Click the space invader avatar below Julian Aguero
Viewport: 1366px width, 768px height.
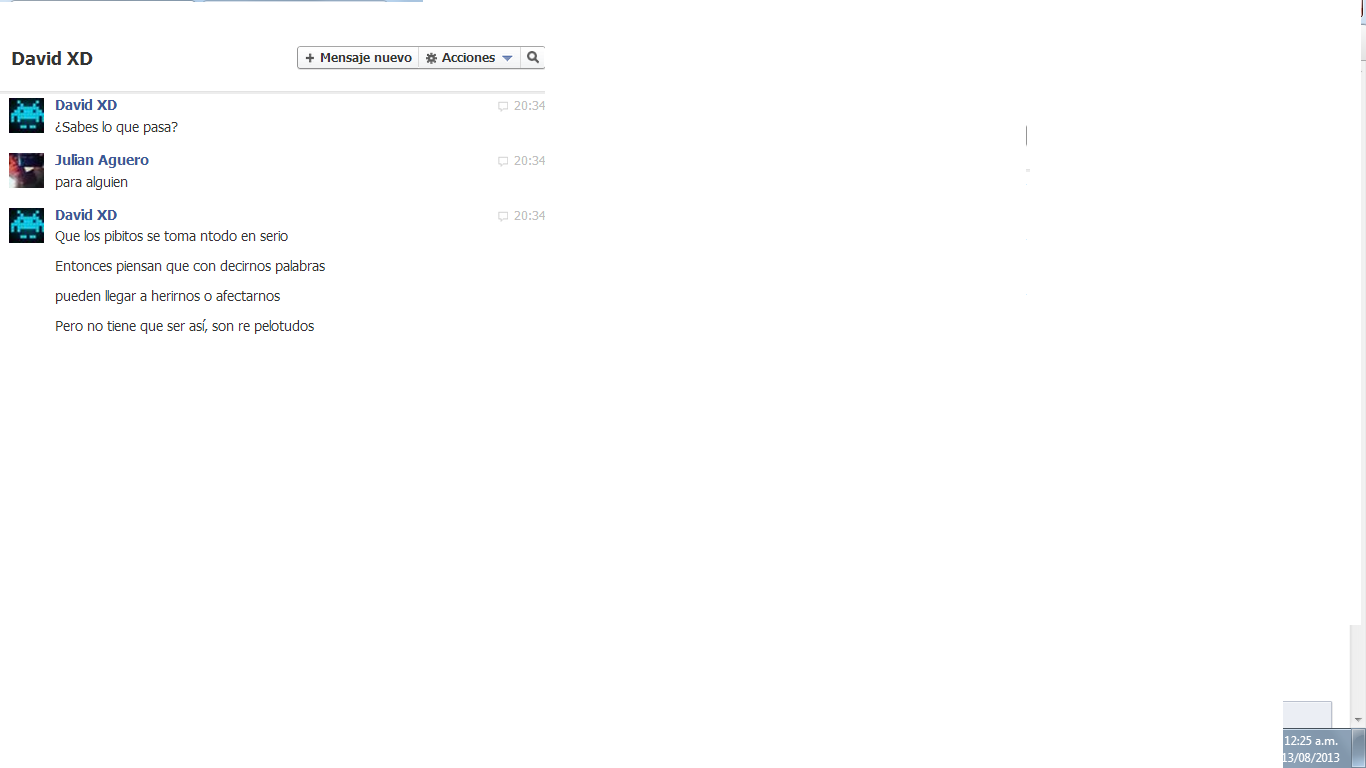tap(26, 226)
